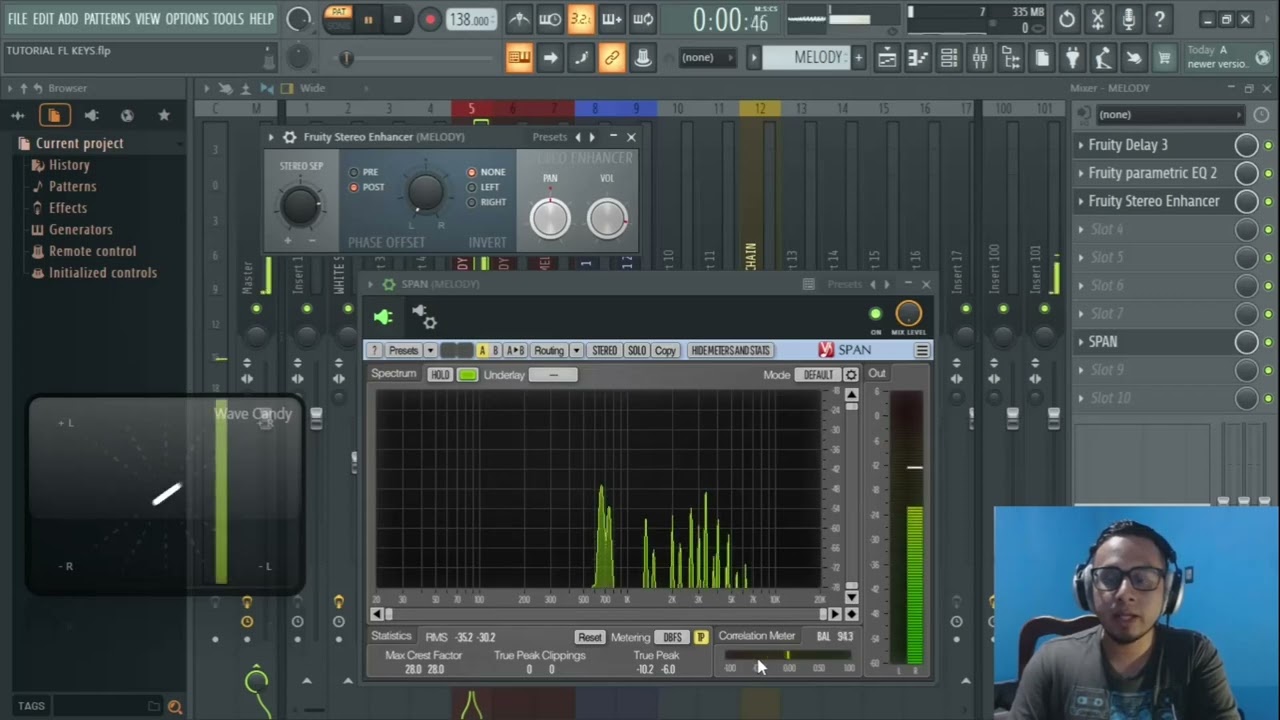Open the EDIT menu
This screenshot has width=1280, height=720.
[x=43, y=19]
